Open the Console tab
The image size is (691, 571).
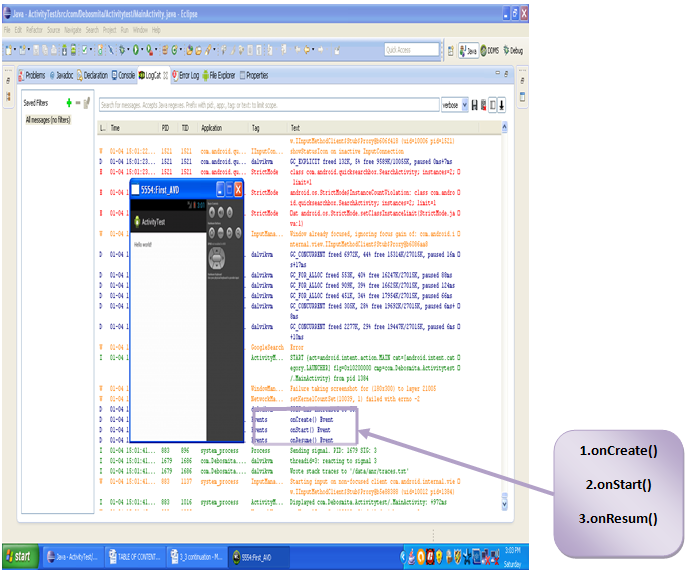123,75
